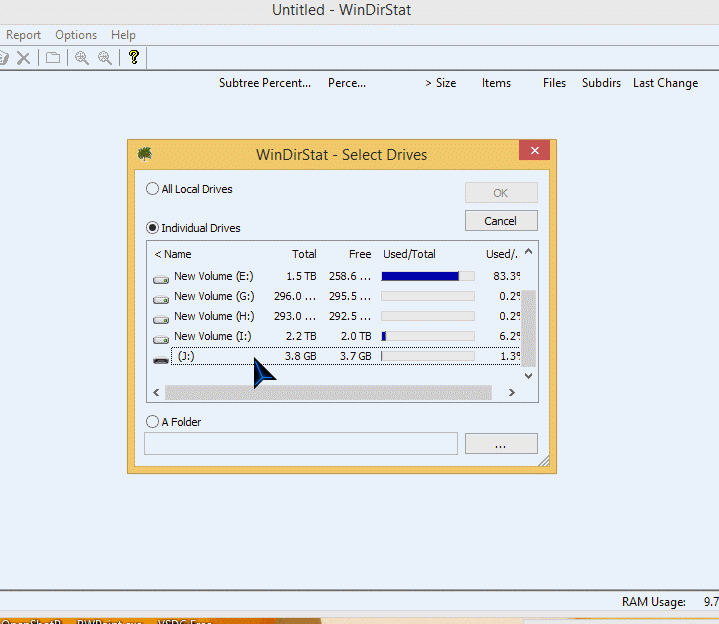Screen dimensions: 719x624
Task: Click the X delete toolbar icon
Action: [x=23, y=58]
